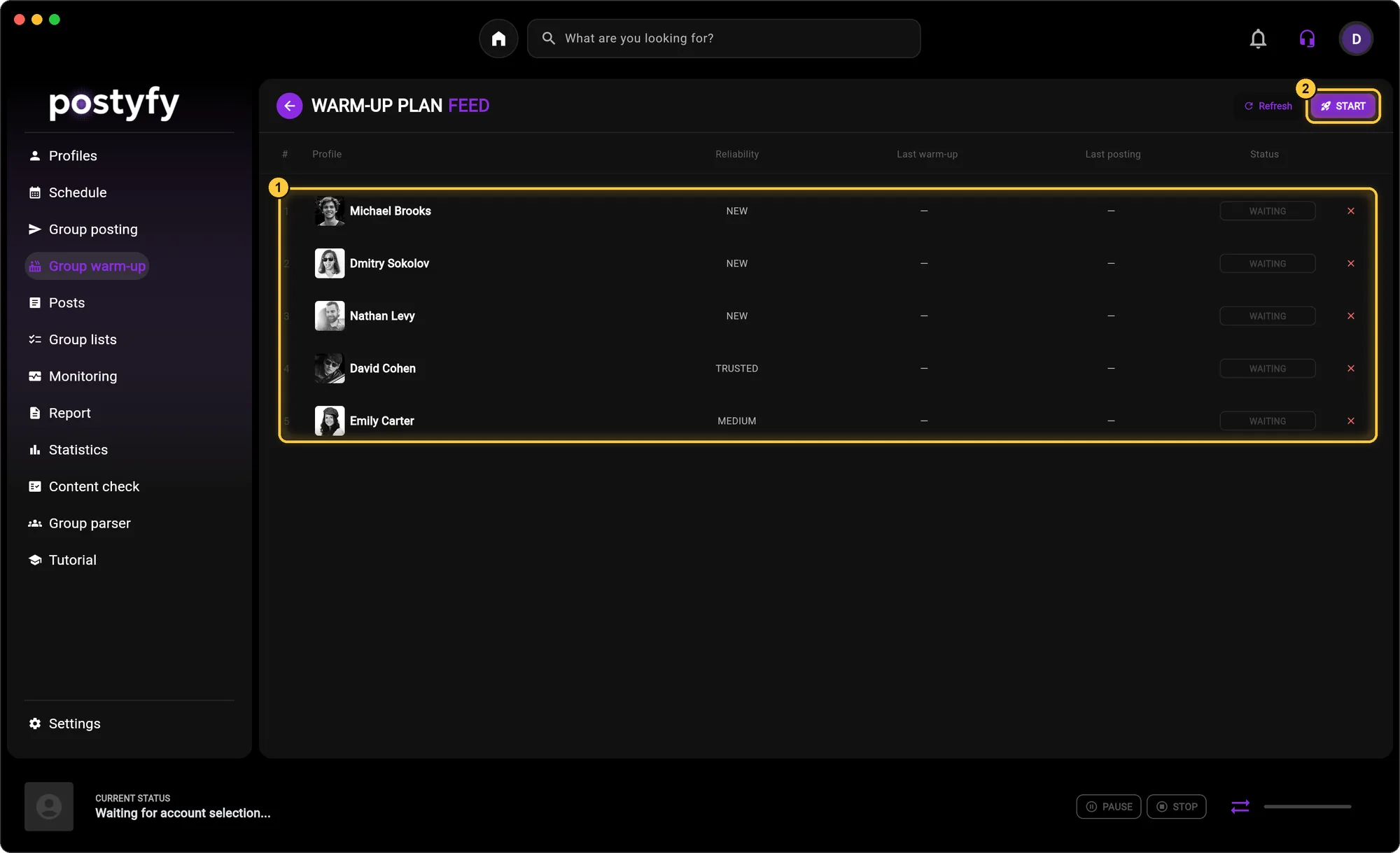Viewport: 1400px width, 853px height.
Task: Open Settings from the sidebar
Action: (x=64, y=724)
